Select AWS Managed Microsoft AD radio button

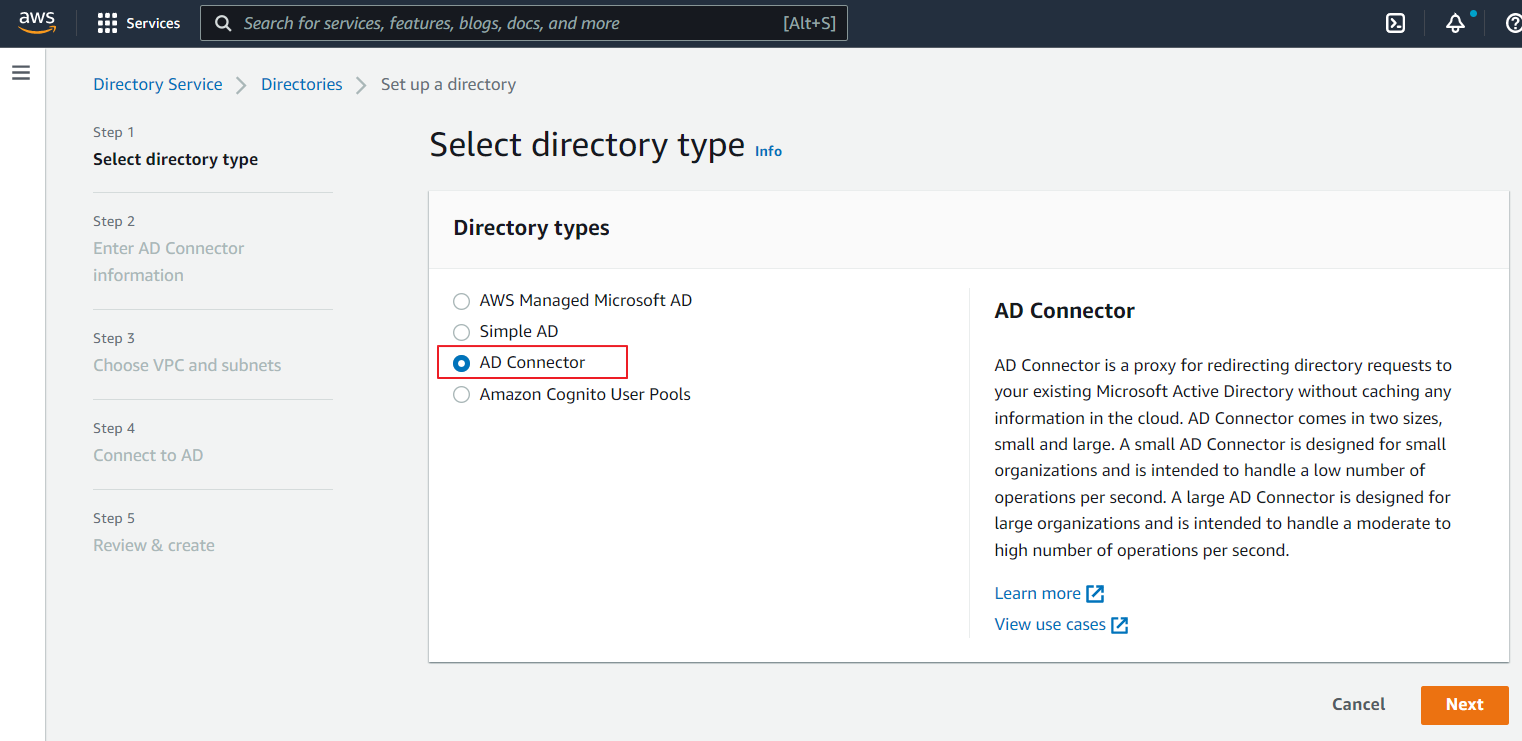461,301
